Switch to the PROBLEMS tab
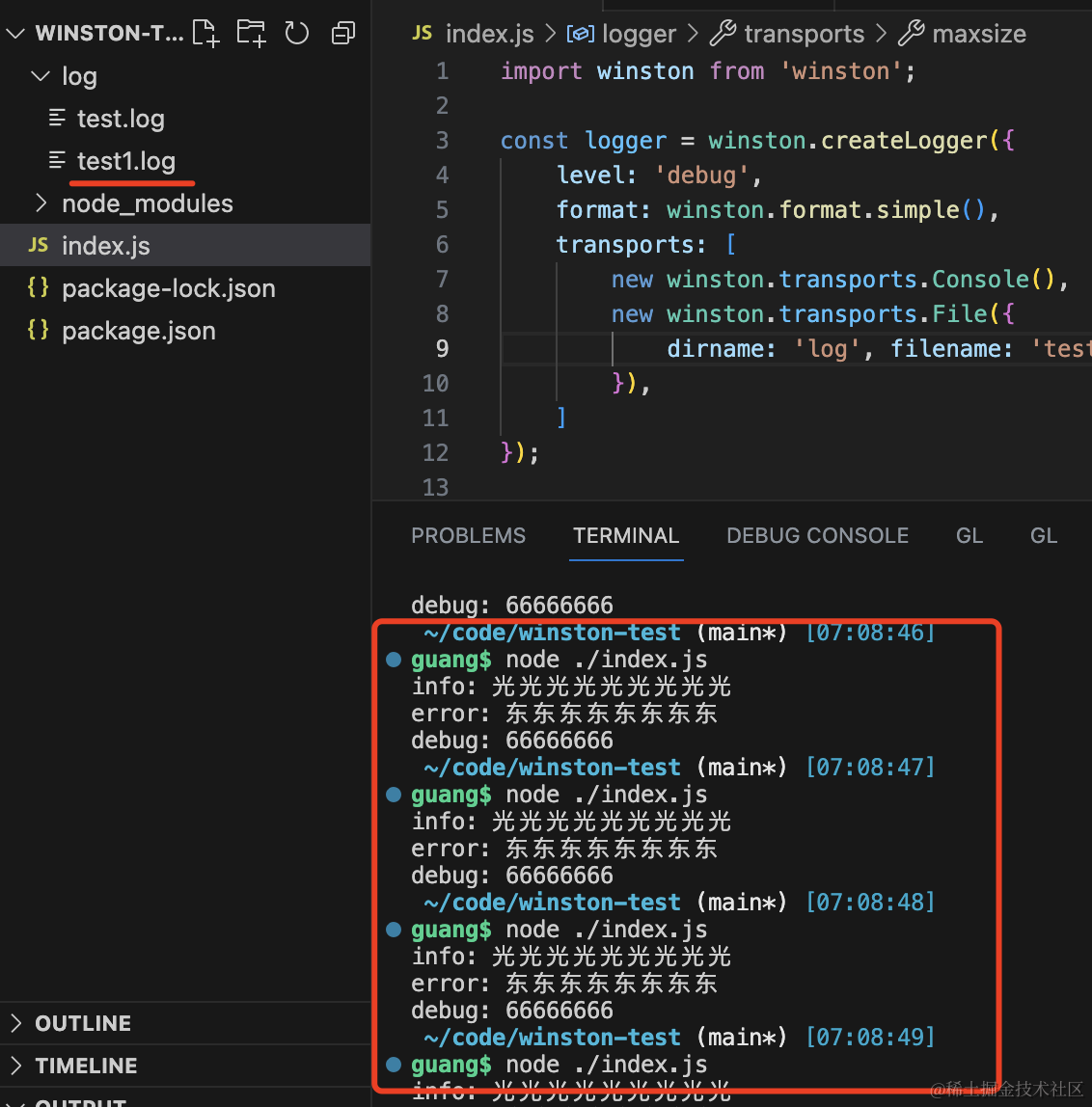 pos(468,536)
